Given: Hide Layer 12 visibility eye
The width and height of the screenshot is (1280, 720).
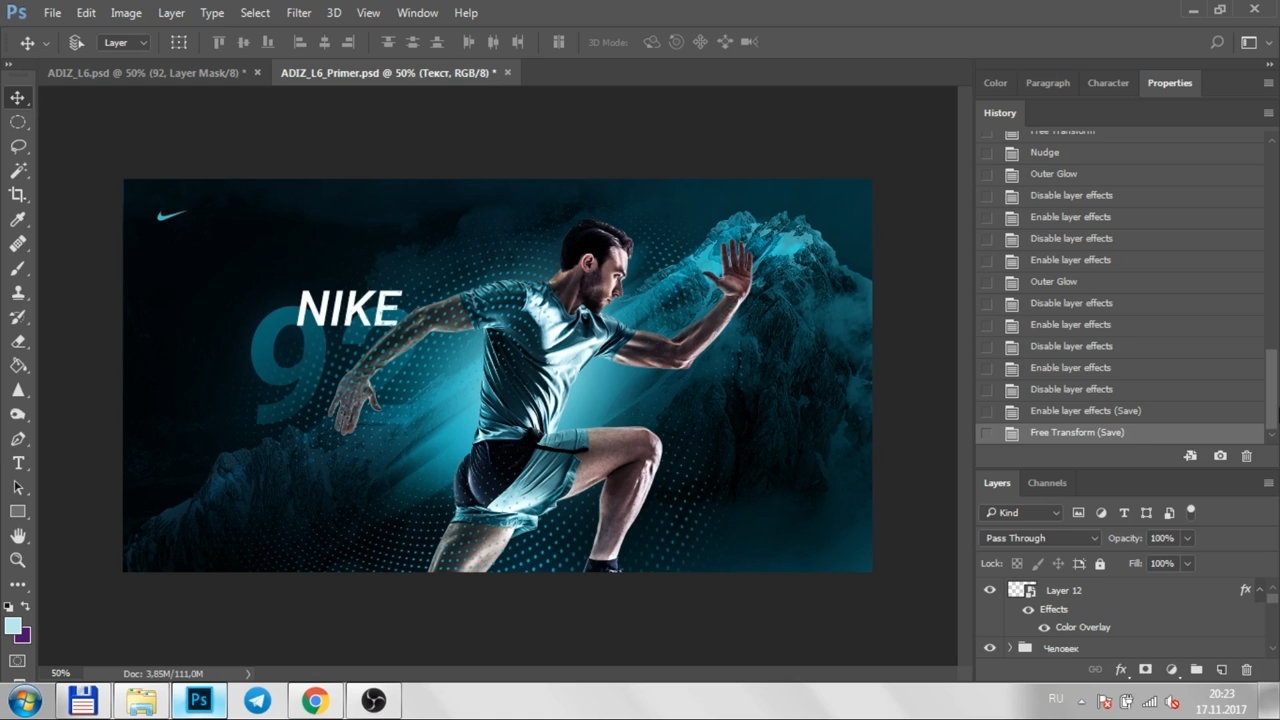Looking at the screenshot, I should pyautogui.click(x=990, y=590).
